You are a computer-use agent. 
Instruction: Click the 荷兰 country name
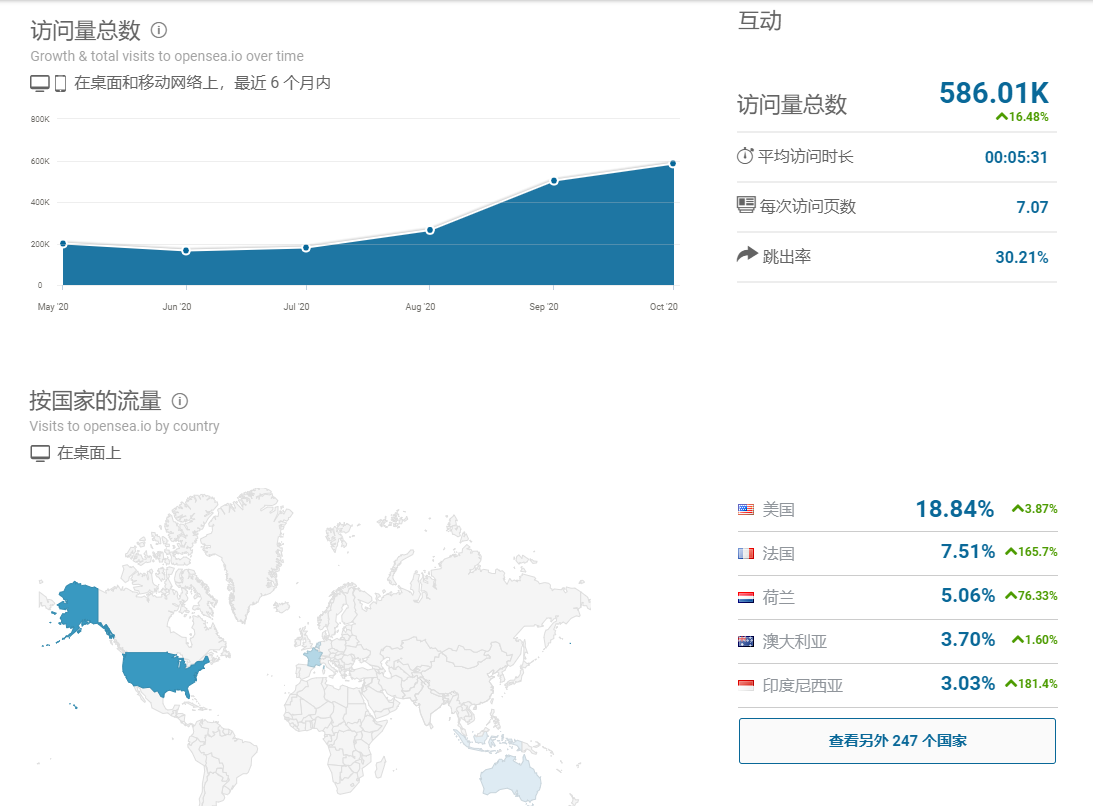tap(779, 598)
